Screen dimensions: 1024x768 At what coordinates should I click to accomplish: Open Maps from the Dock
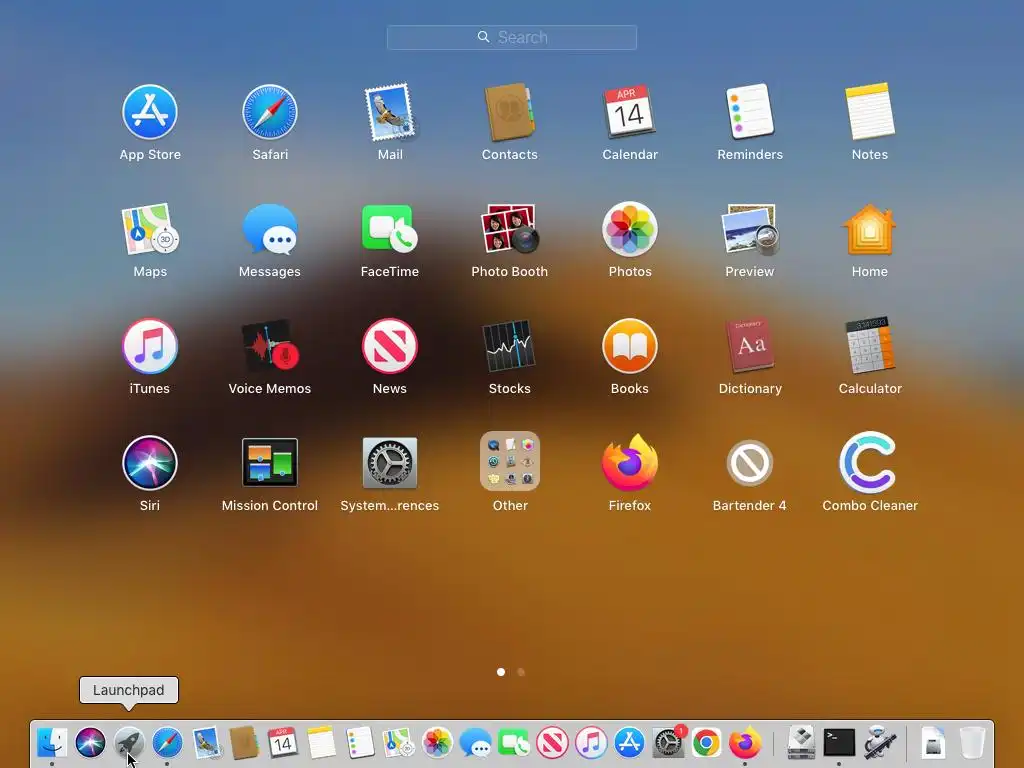pyautogui.click(x=398, y=743)
